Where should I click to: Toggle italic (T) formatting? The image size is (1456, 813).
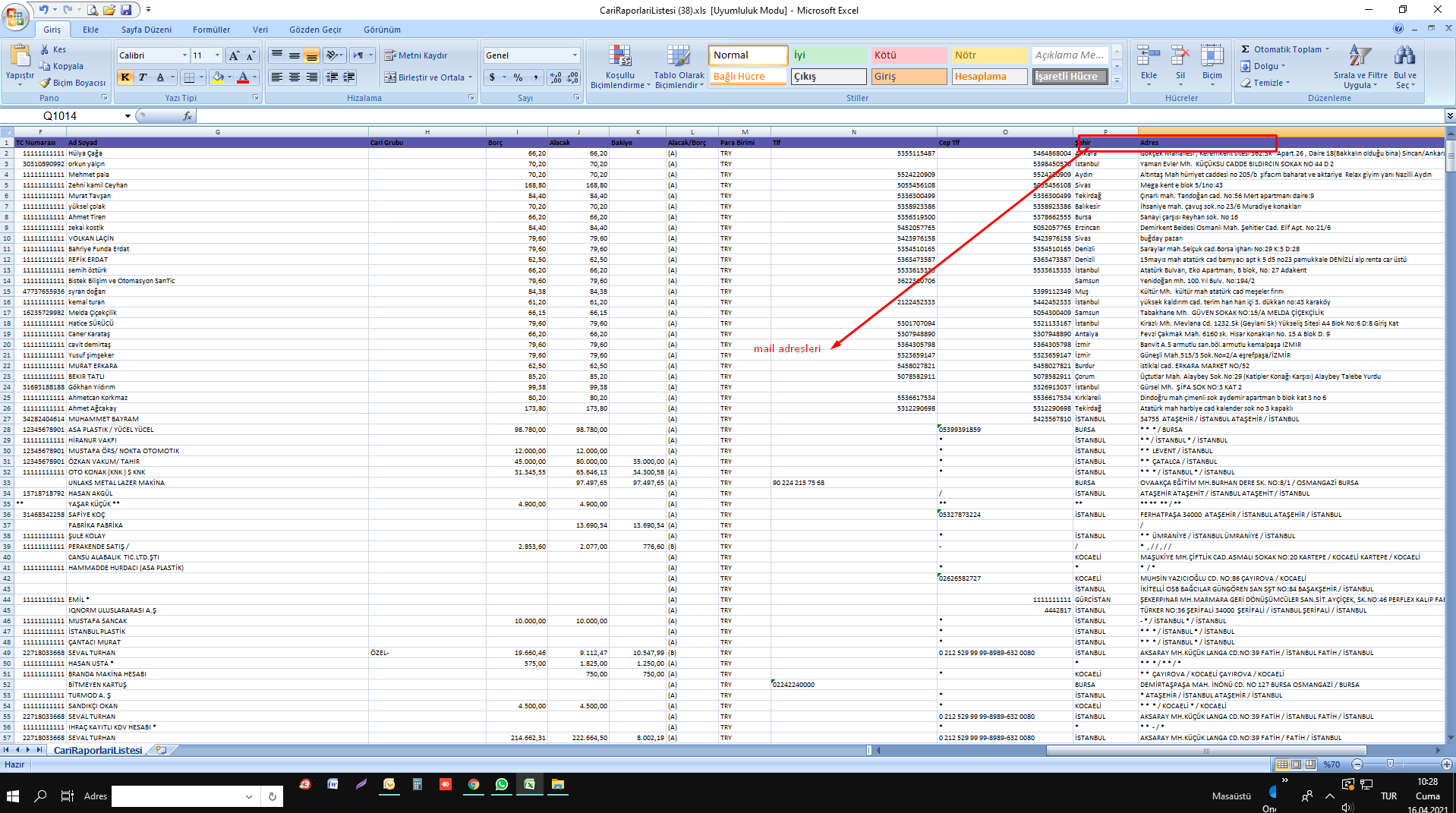pos(142,77)
